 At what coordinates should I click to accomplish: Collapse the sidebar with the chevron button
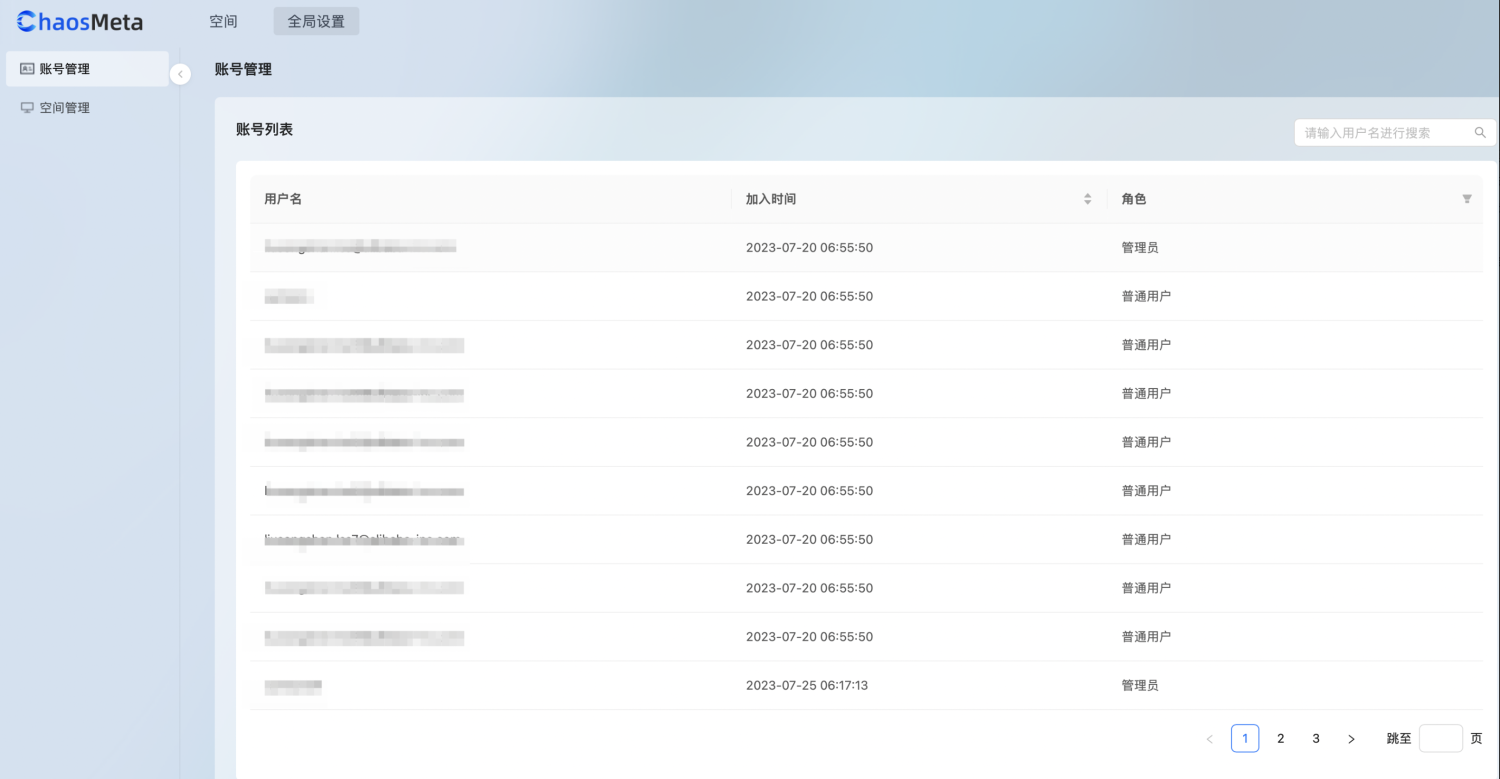[180, 74]
